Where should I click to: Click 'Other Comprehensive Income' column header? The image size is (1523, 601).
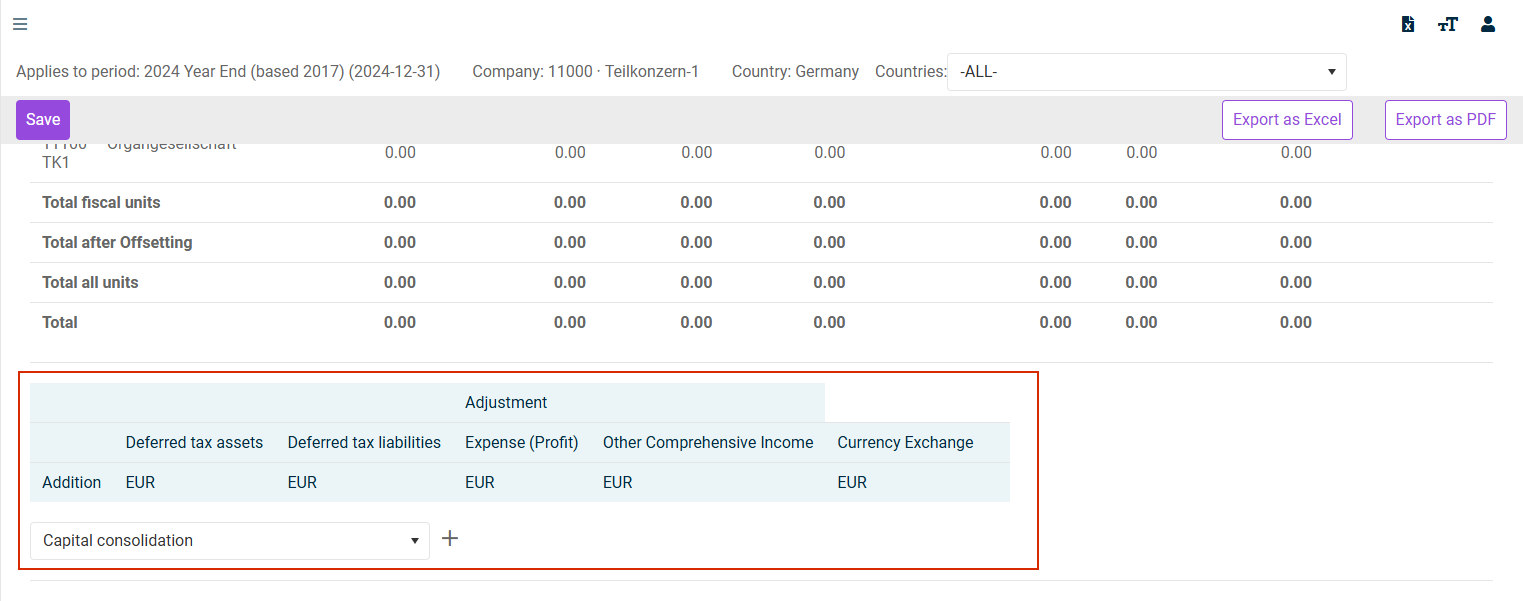coord(708,442)
